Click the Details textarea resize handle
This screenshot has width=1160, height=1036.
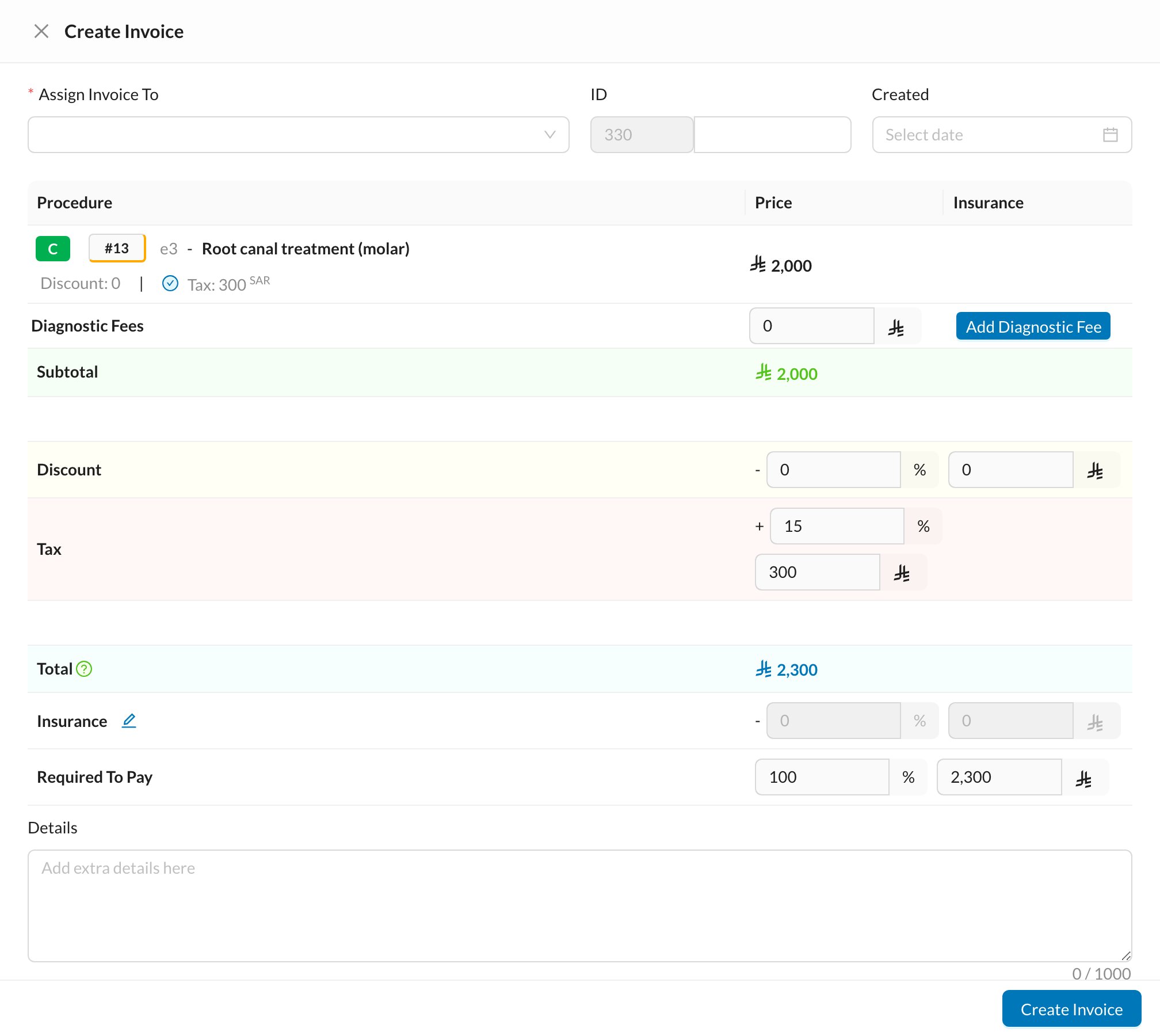(x=1126, y=956)
